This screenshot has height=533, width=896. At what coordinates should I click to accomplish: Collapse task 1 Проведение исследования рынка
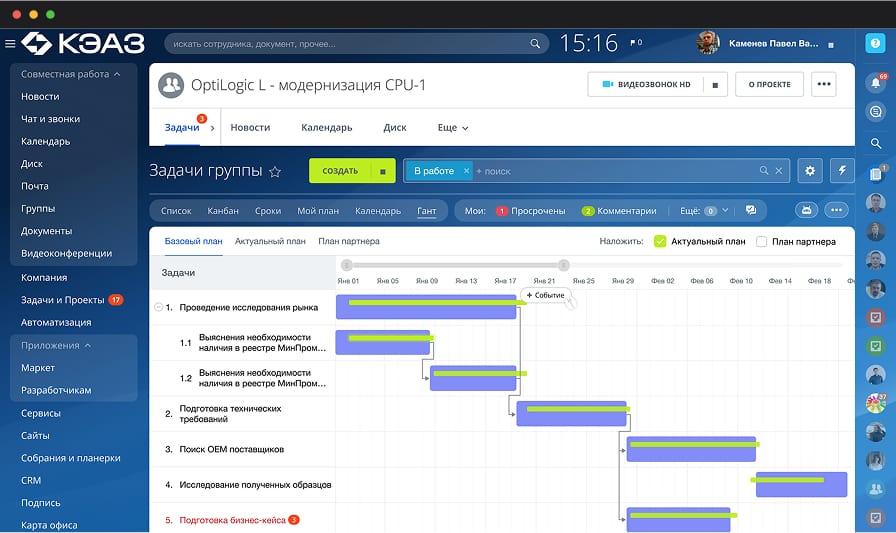(x=158, y=307)
